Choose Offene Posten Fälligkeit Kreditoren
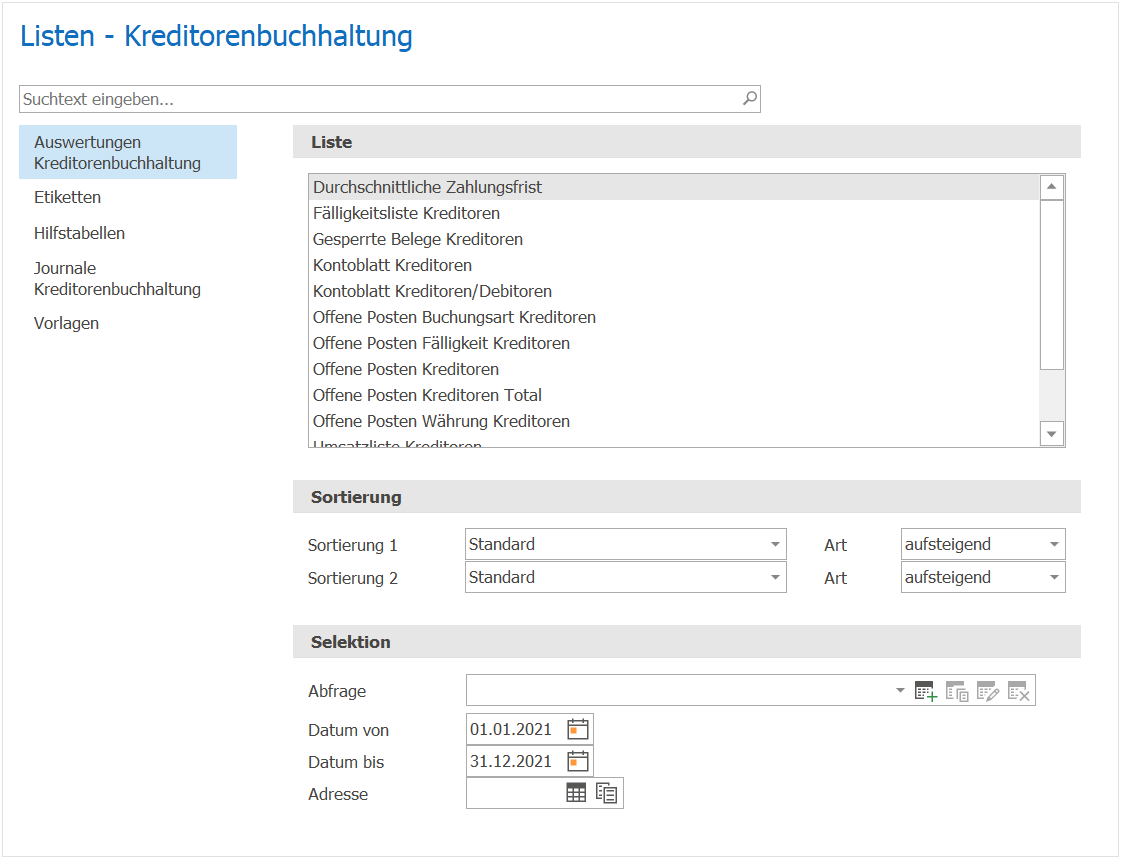This screenshot has width=1121, height=861. click(675, 343)
